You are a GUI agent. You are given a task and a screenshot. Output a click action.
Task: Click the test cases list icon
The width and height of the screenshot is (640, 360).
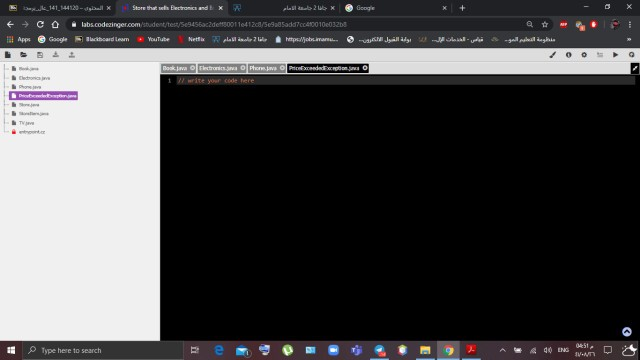tap(600, 55)
